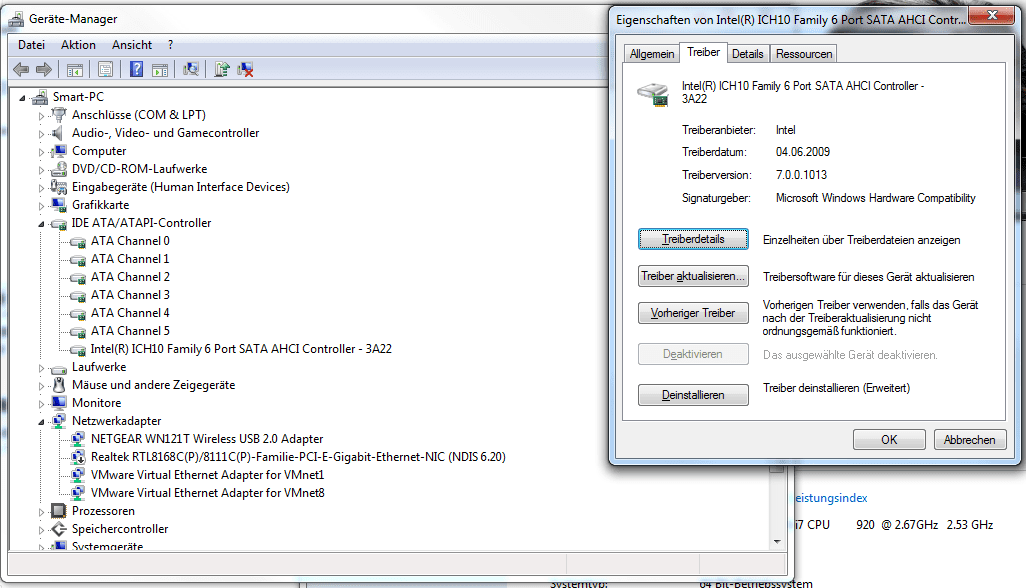Click the DVD/CD-ROM-Laufwerke drive icon
This screenshot has width=1026, height=588.
(x=59, y=169)
